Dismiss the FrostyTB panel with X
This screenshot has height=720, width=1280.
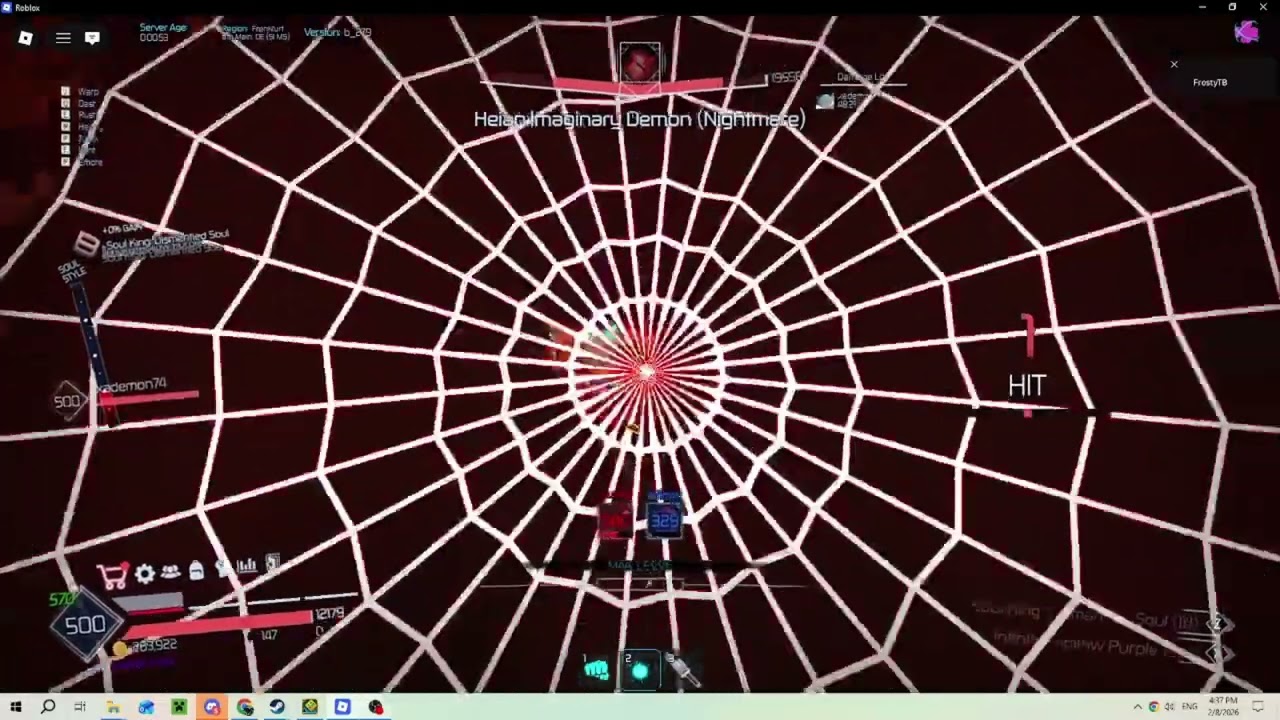click(x=1174, y=65)
